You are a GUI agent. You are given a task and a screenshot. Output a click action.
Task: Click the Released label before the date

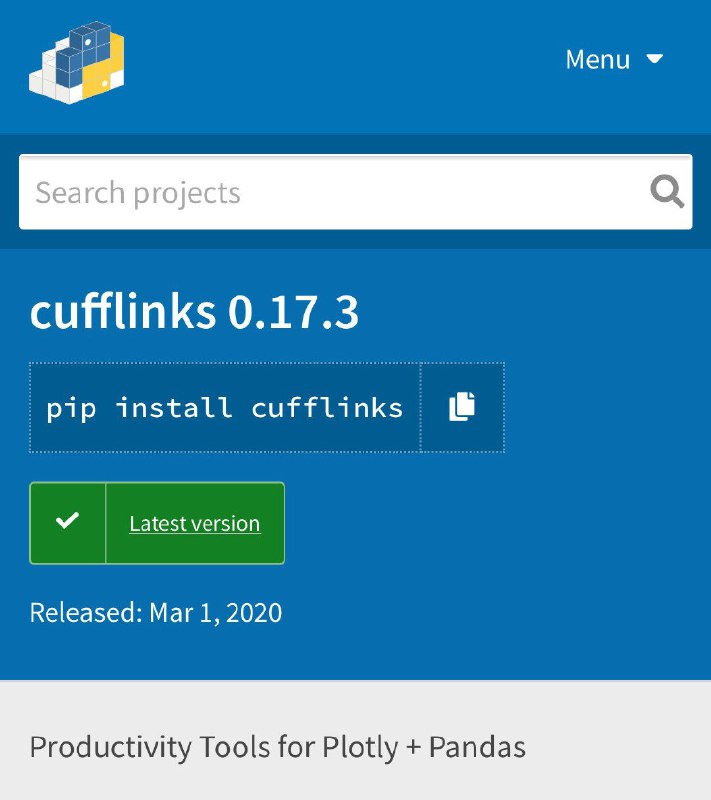pyautogui.click(x=86, y=612)
